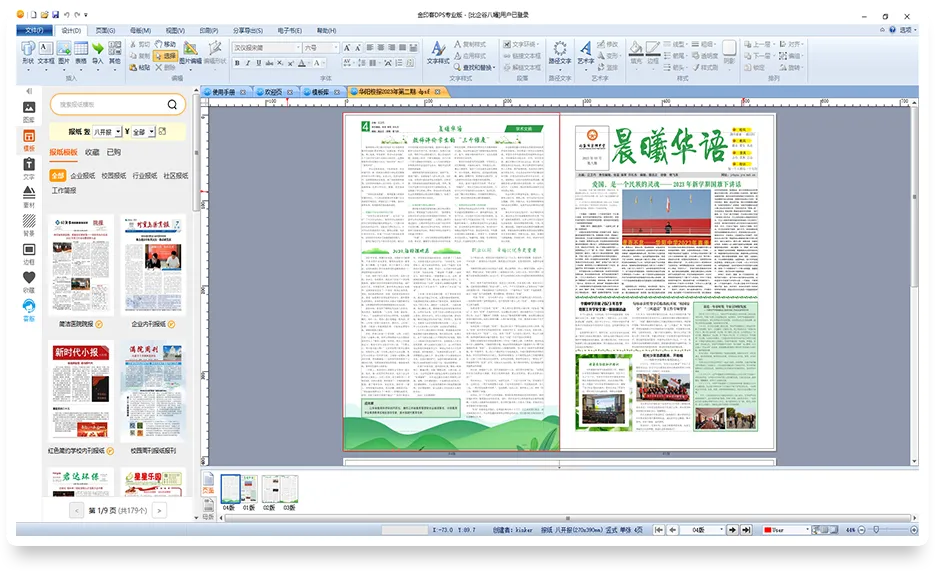Show the 已购 purchased templates list
935x571 pixels.
114,152
